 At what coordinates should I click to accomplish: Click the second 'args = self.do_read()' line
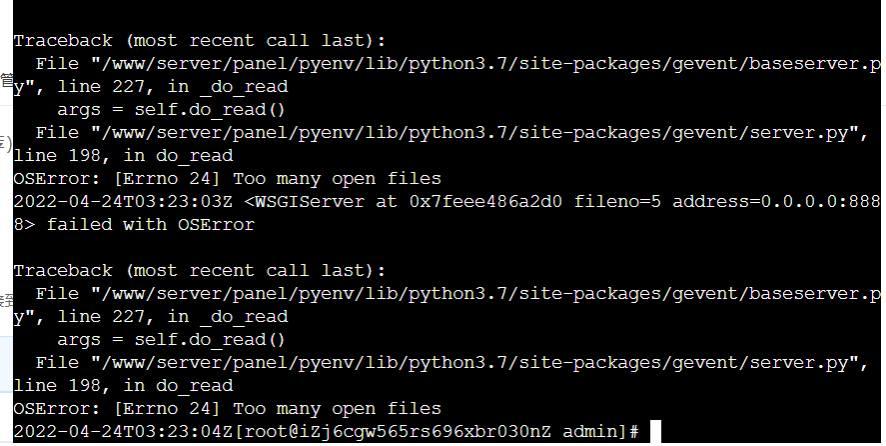click(171, 340)
